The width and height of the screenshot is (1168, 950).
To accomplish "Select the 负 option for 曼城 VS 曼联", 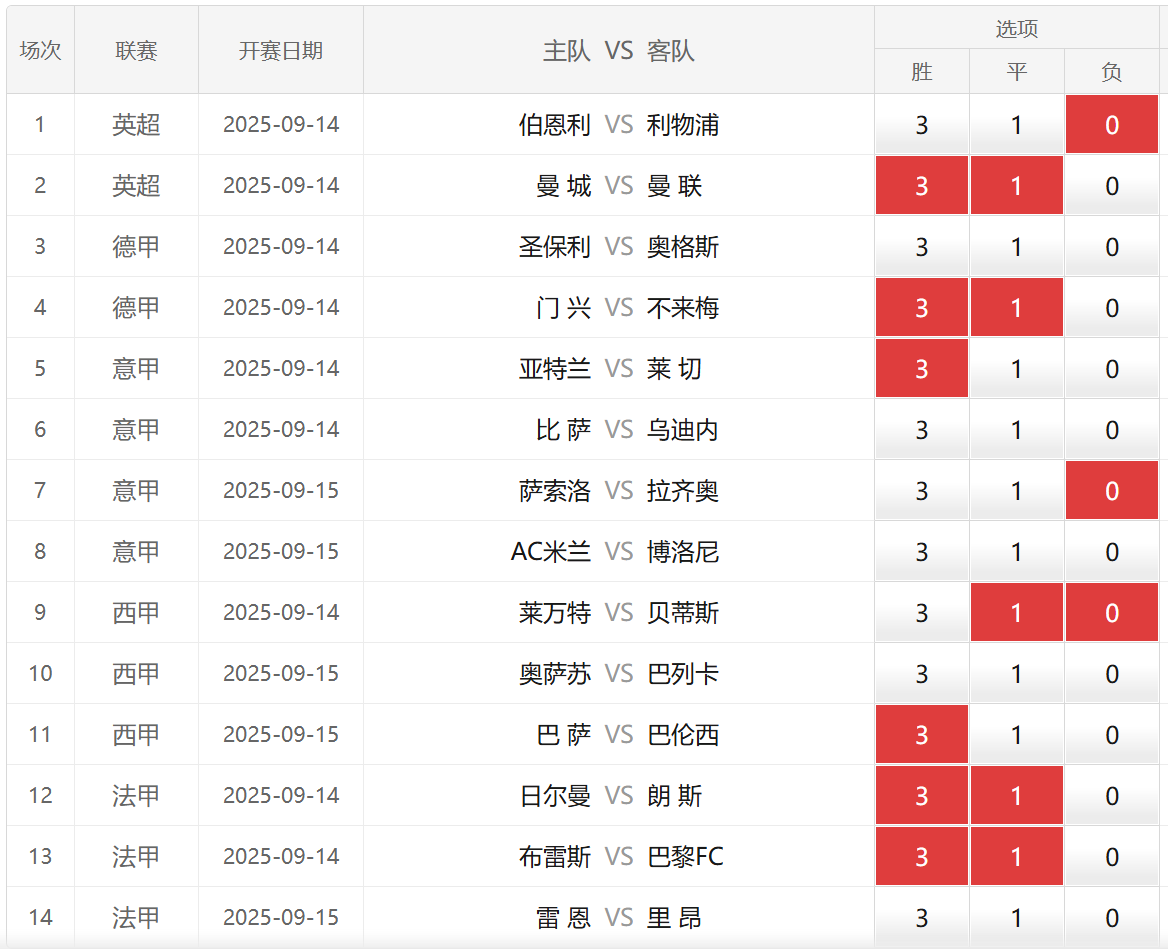I will coord(1111,186).
